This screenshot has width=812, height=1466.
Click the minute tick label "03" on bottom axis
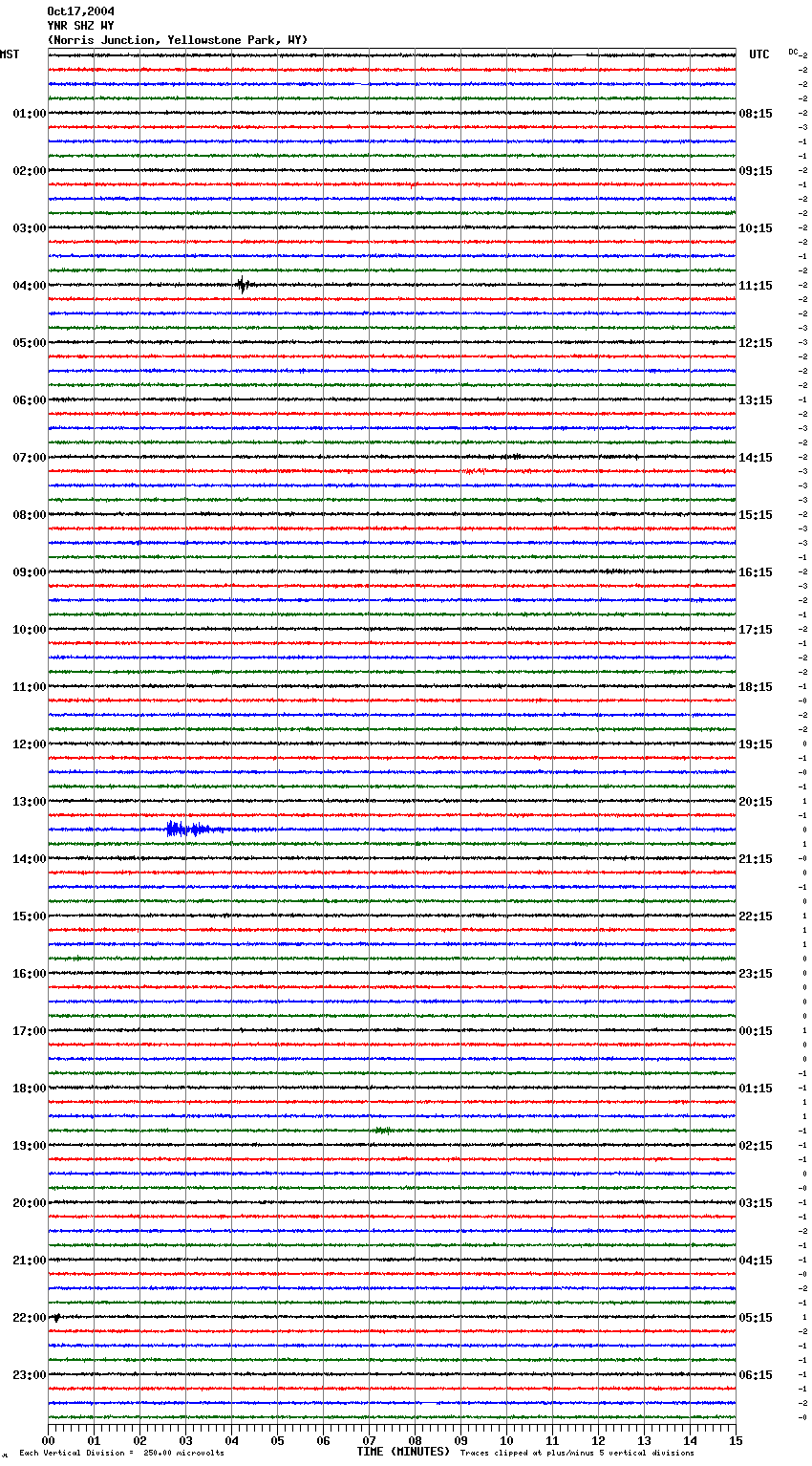pos(185,1440)
